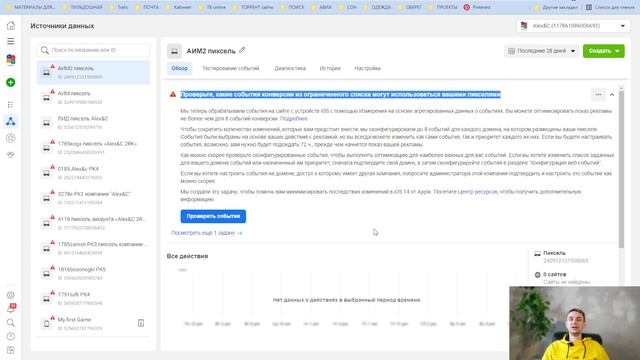Screen dimensions: 640x360
Task: Click the search magnifier icon in sidebar
Action: (x=11, y=322)
